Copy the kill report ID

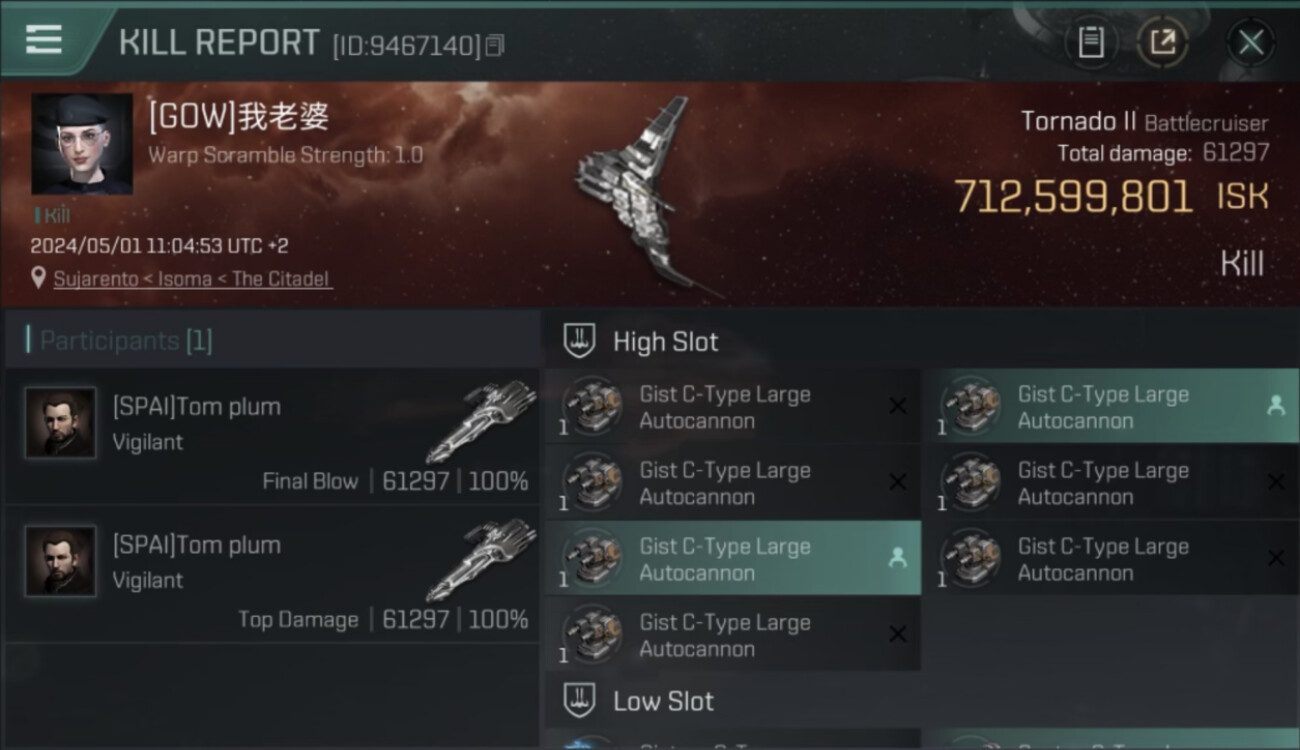click(496, 45)
